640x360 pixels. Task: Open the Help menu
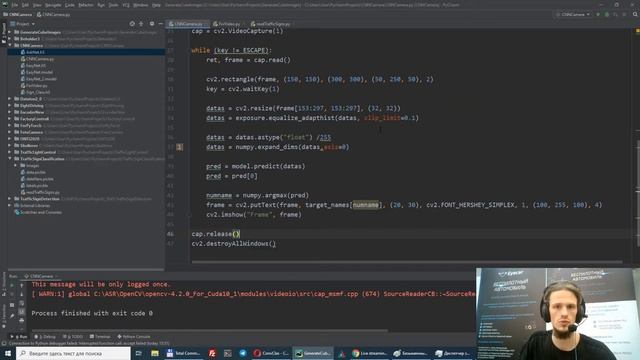(x=156, y=5)
